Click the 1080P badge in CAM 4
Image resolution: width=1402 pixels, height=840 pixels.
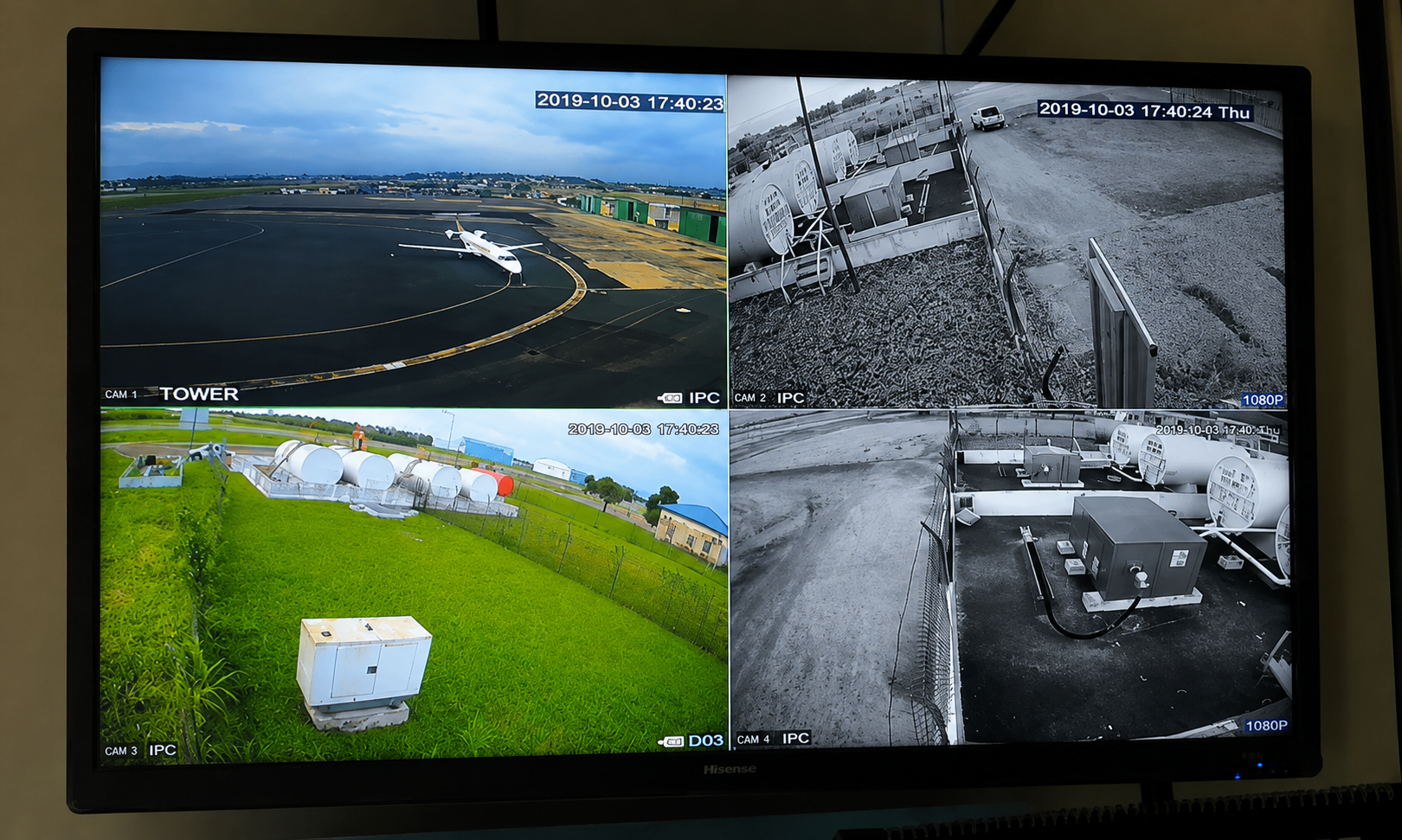(1266, 725)
